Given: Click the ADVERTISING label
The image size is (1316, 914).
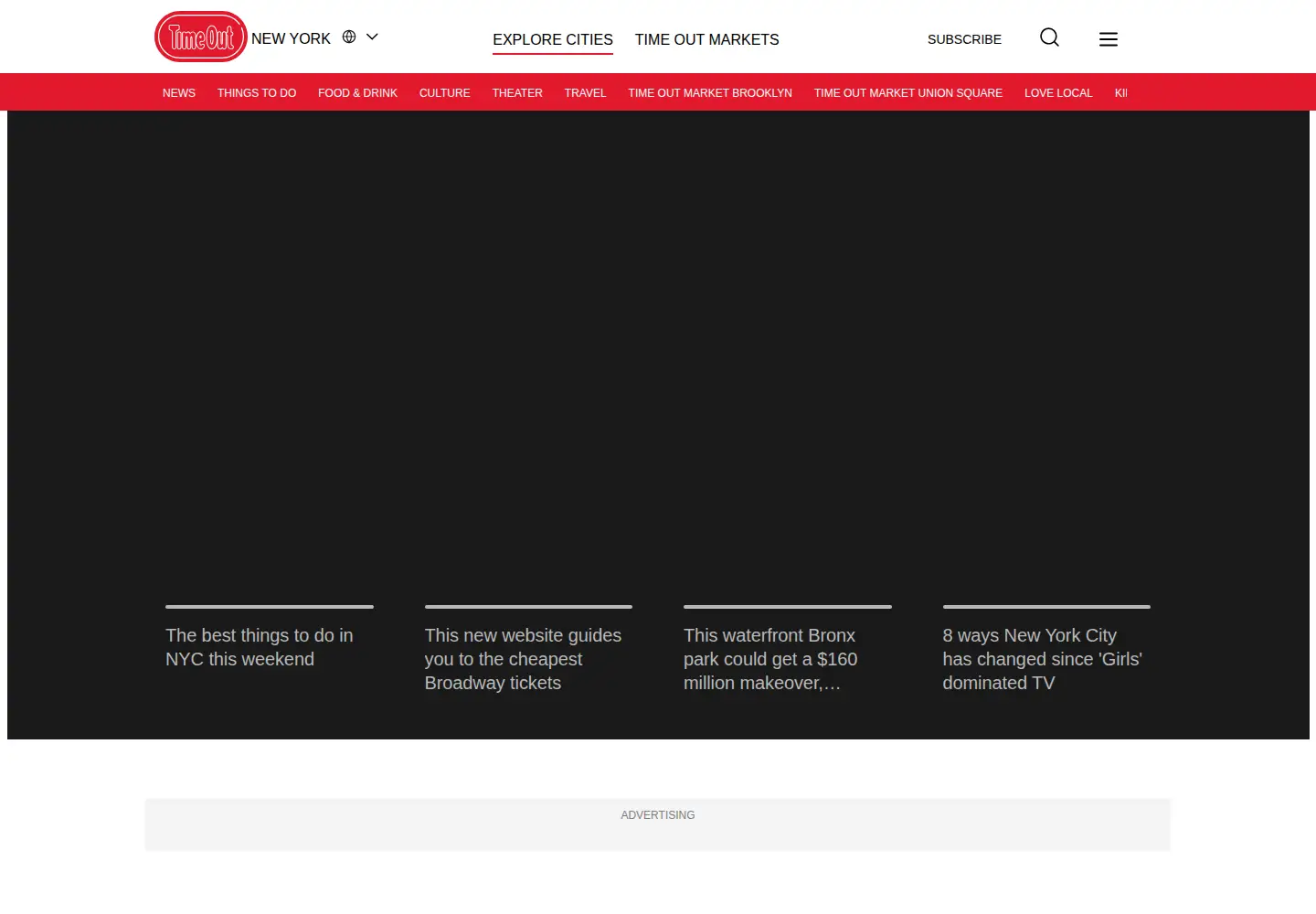Looking at the screenshot, I should click(658, 815).
